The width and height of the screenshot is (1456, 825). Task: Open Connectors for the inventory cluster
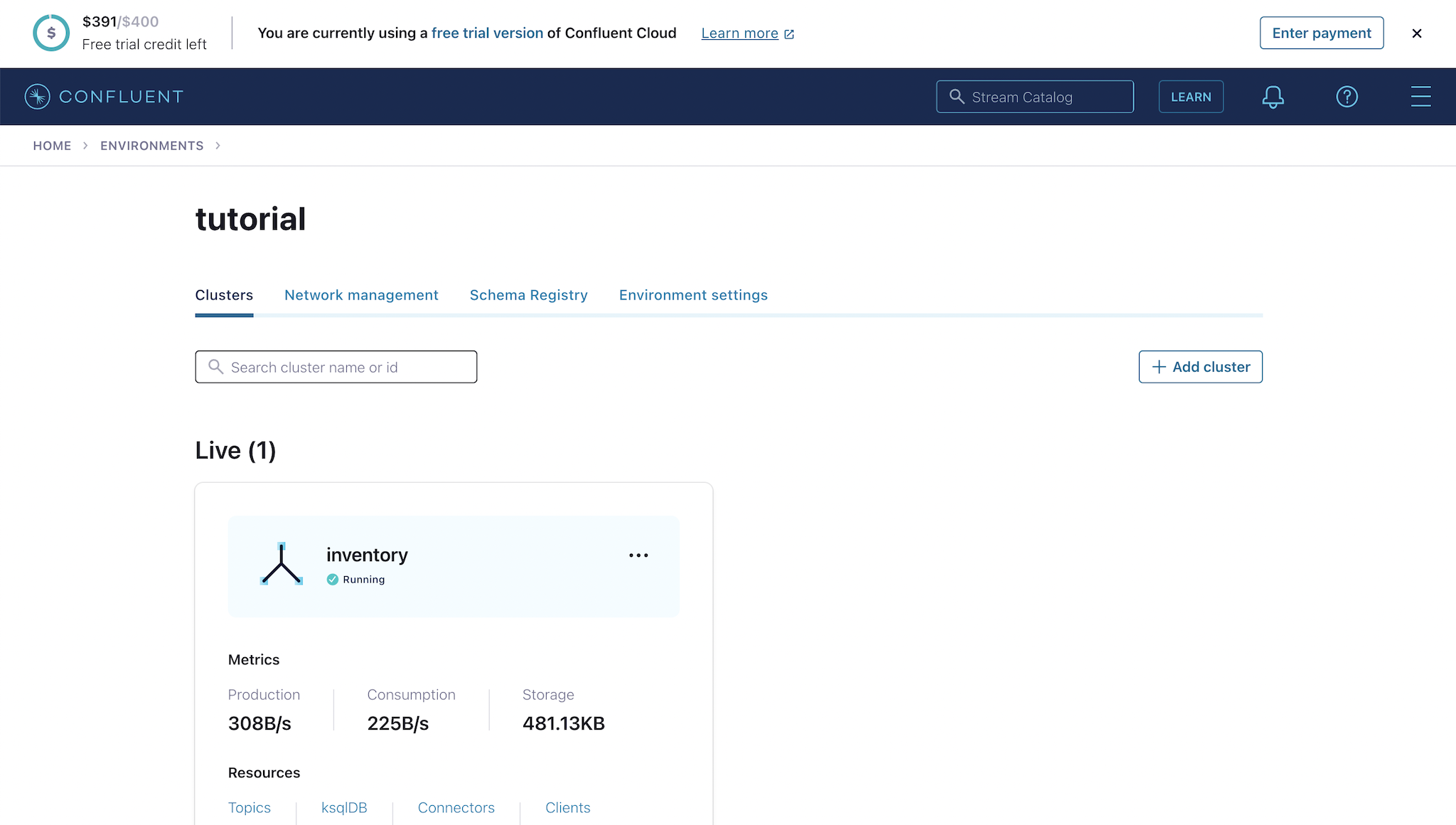point(456,807)
